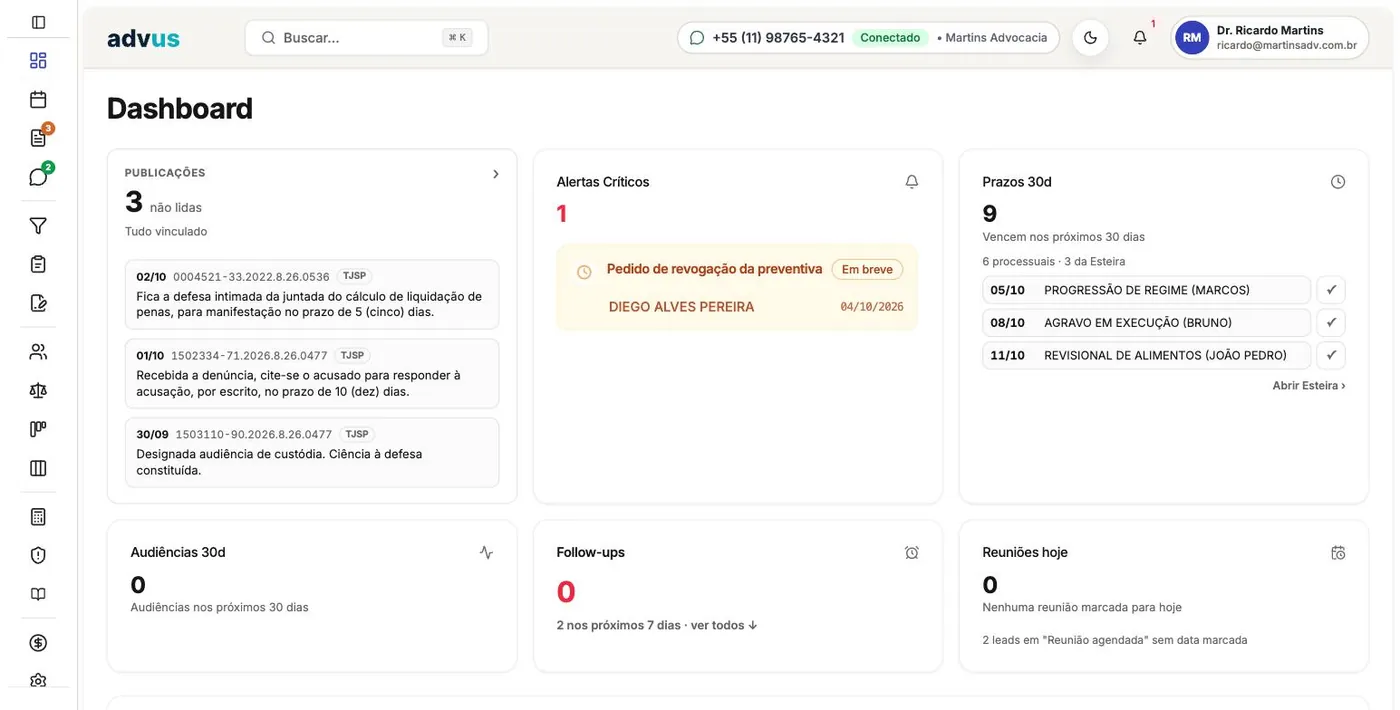This screenshot has width=1400, height=710.
Task: Open the open book icon in sidebar
Action: coord(38,594)
